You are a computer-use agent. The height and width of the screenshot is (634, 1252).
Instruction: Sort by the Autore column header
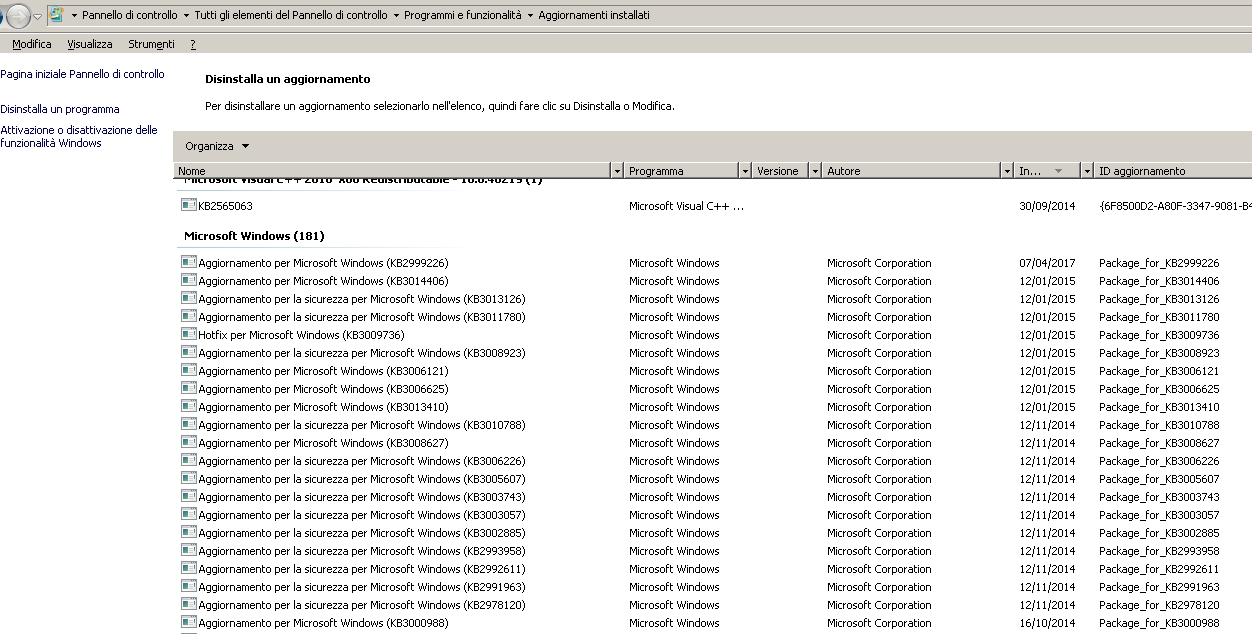pos(911,171)
